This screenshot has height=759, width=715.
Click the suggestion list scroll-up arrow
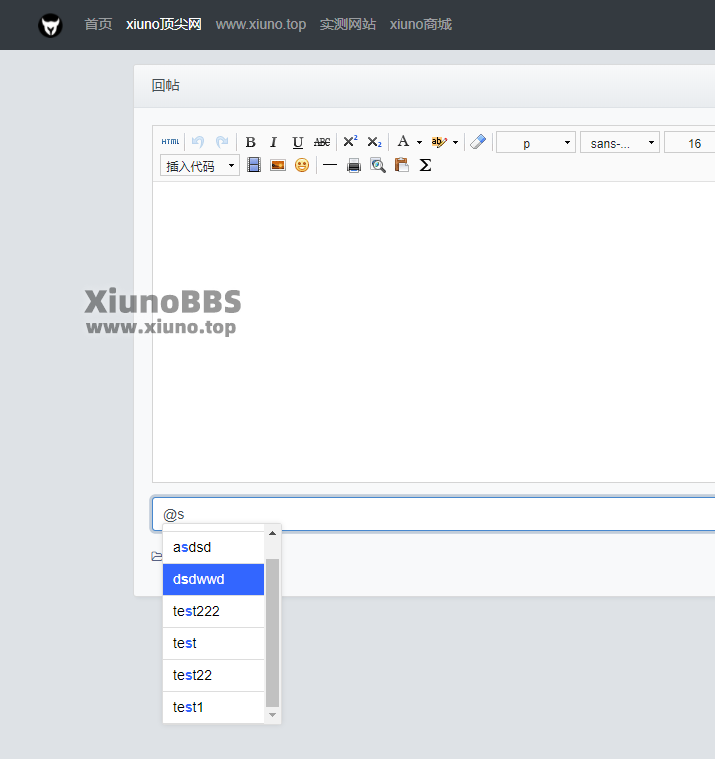273,533
